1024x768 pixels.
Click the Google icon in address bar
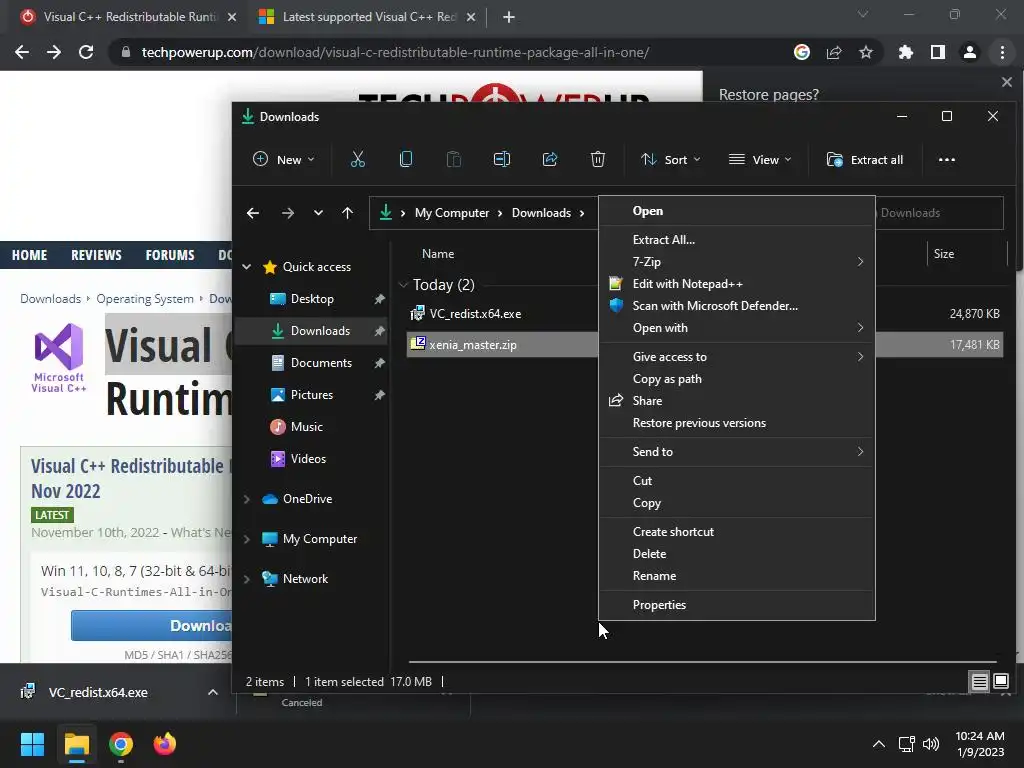point(802,52)
